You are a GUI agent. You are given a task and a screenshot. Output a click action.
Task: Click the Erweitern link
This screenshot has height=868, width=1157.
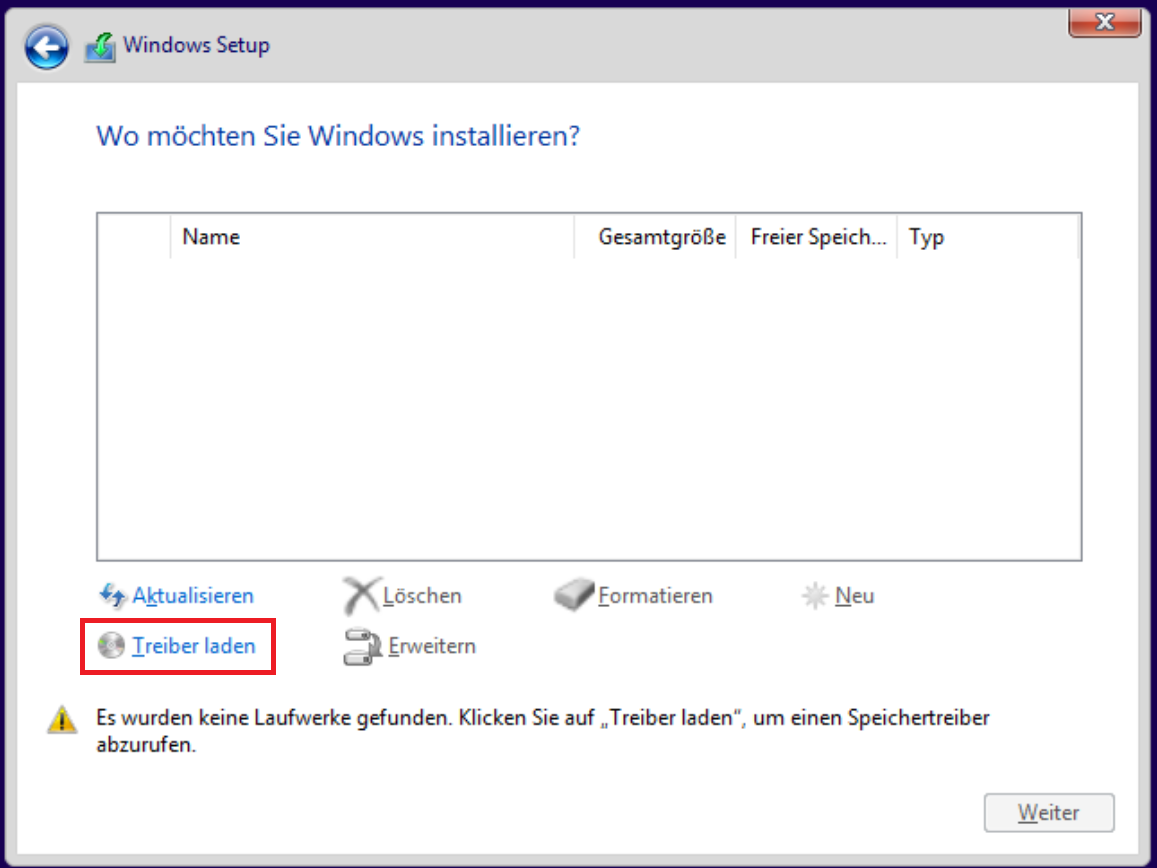point(432,646)
